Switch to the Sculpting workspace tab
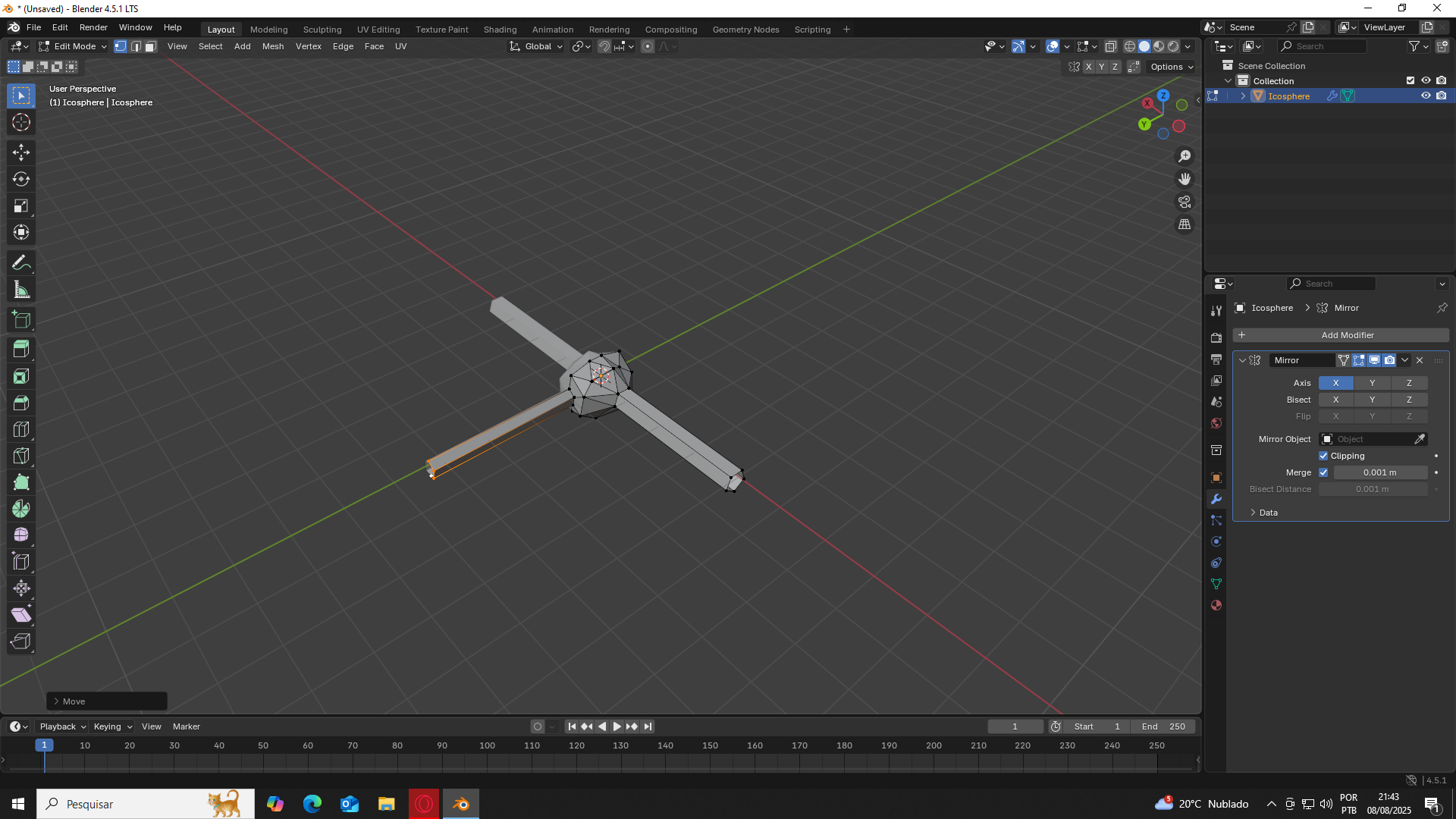 tap(322, 30)
